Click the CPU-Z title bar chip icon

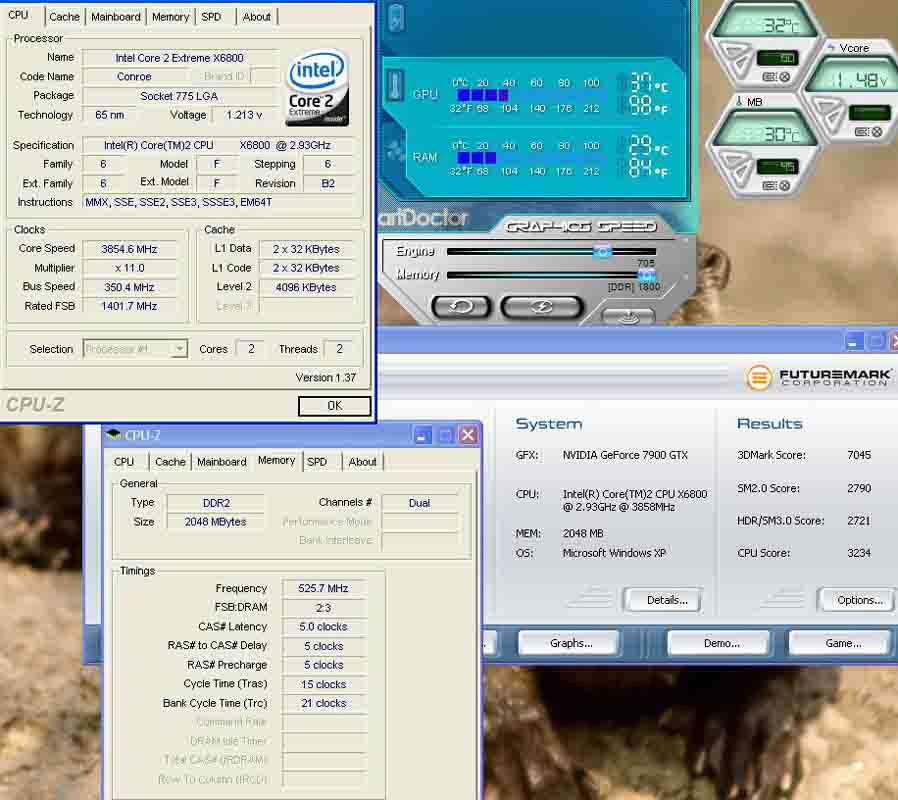coord(113,435)
